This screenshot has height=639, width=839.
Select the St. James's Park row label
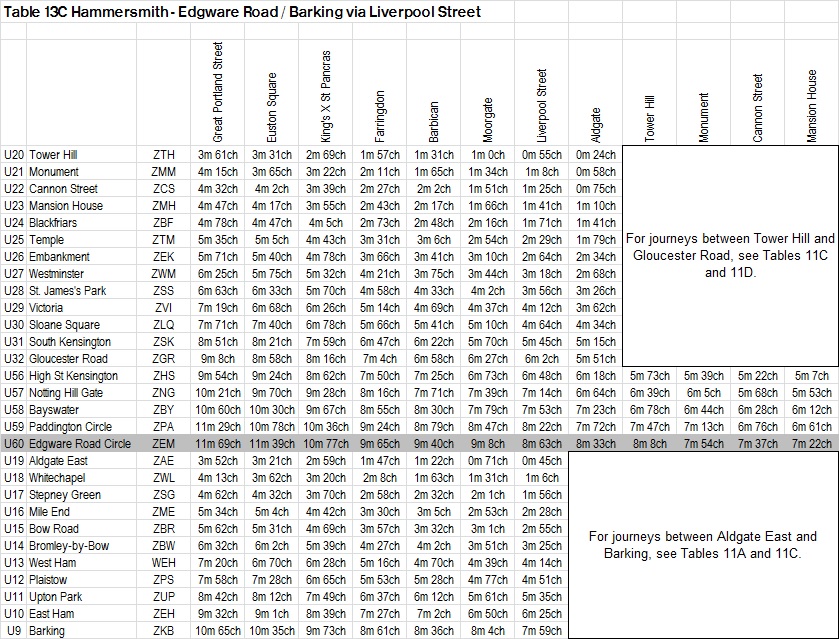click(67, 291)
